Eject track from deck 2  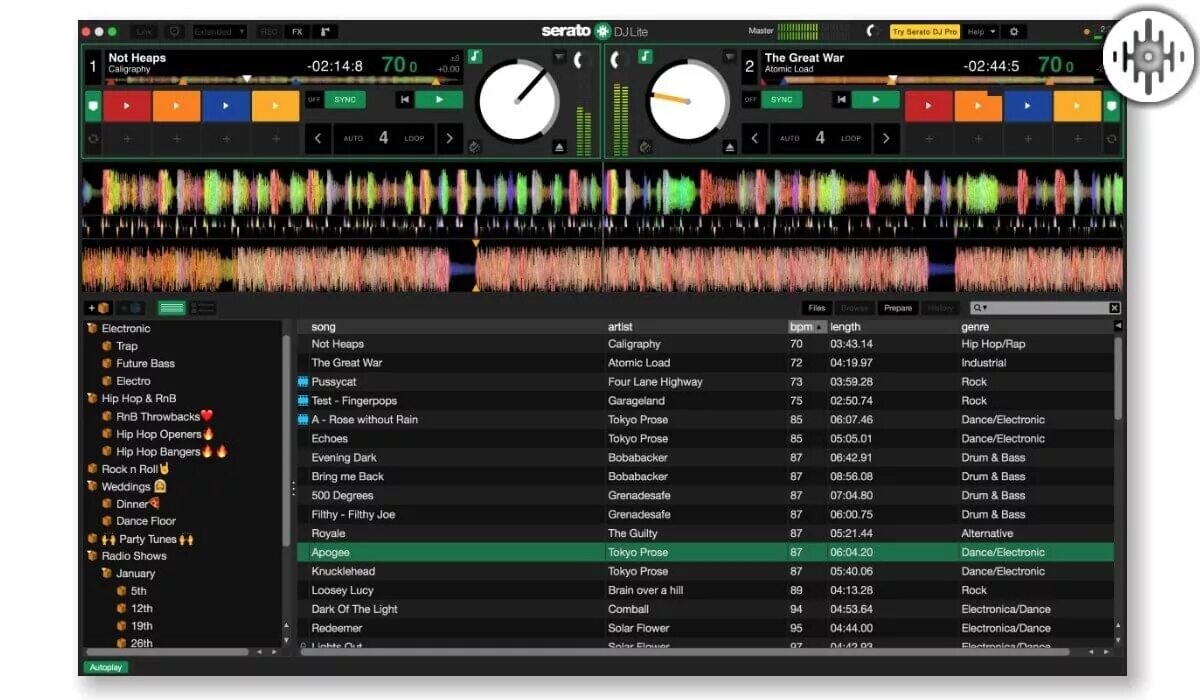[x=730, y=147]
